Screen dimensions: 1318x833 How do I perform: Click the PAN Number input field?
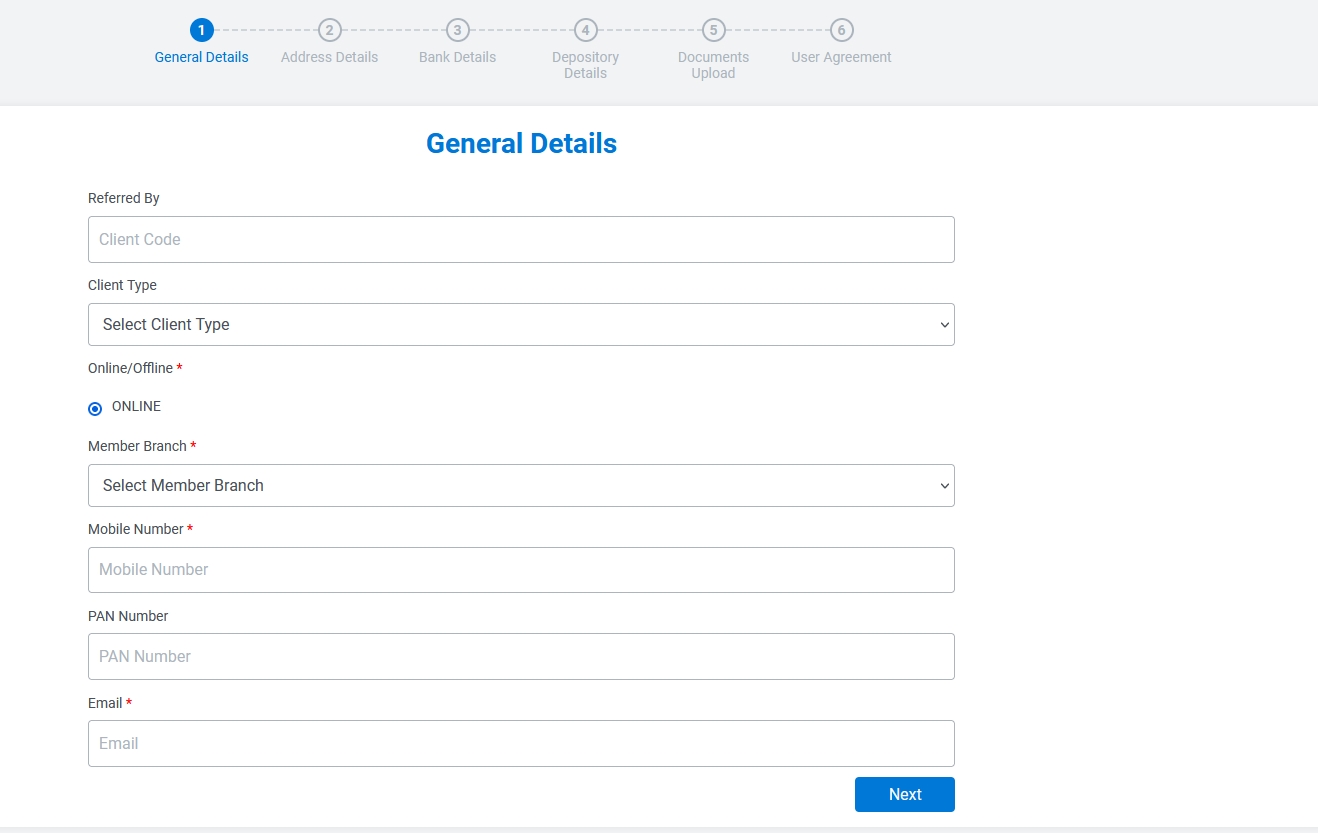pos(521,656)
